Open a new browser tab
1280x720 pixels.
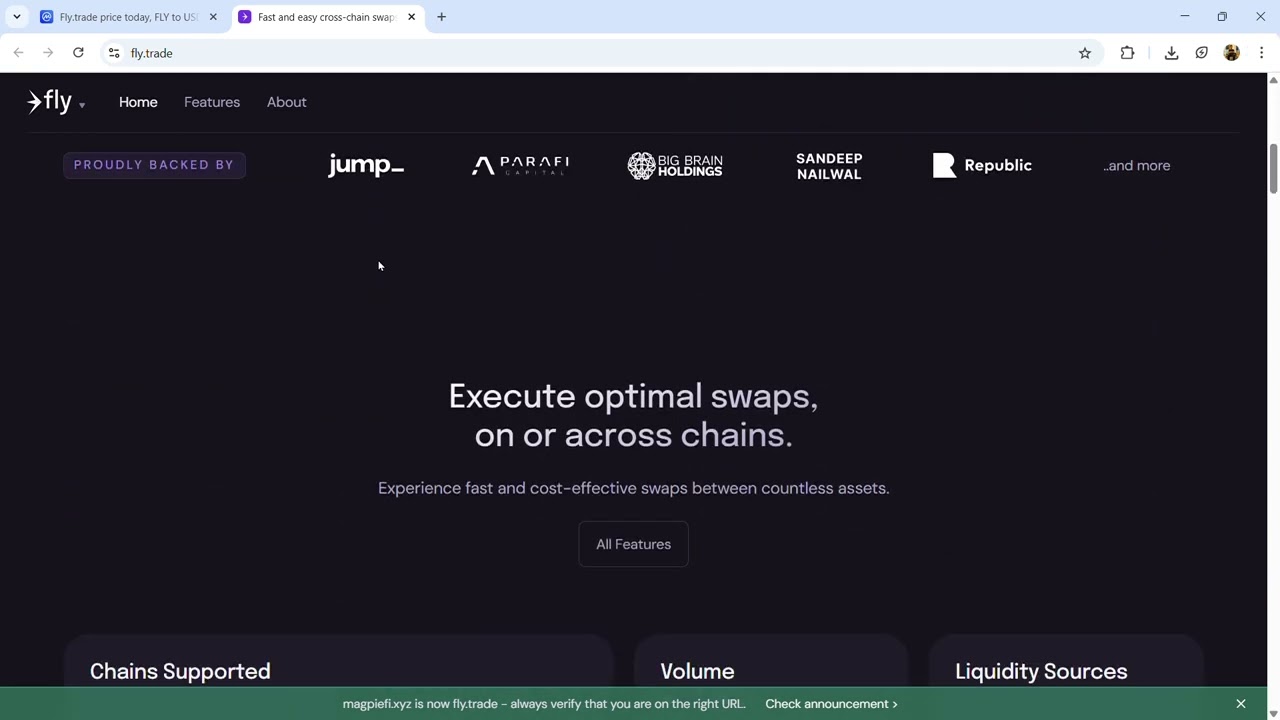pyautogui.click(x=441, y=17)
